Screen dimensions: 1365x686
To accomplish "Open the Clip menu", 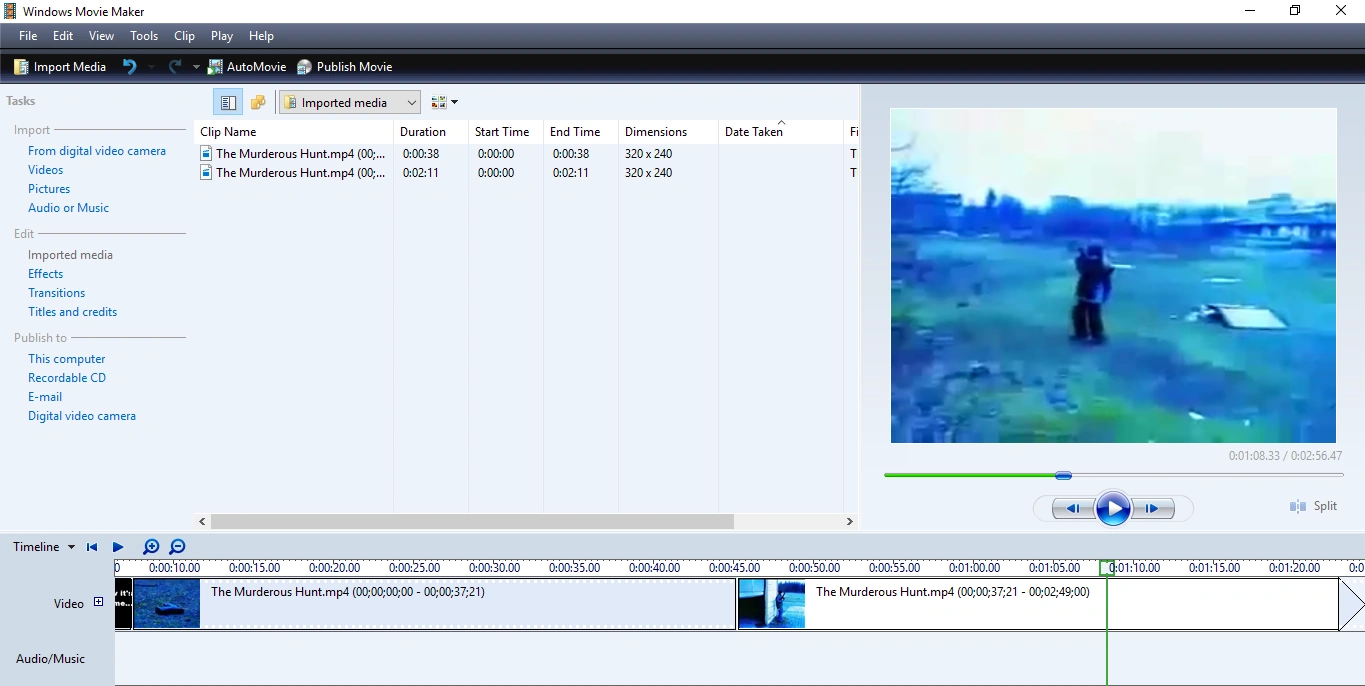I will (185, 36).
